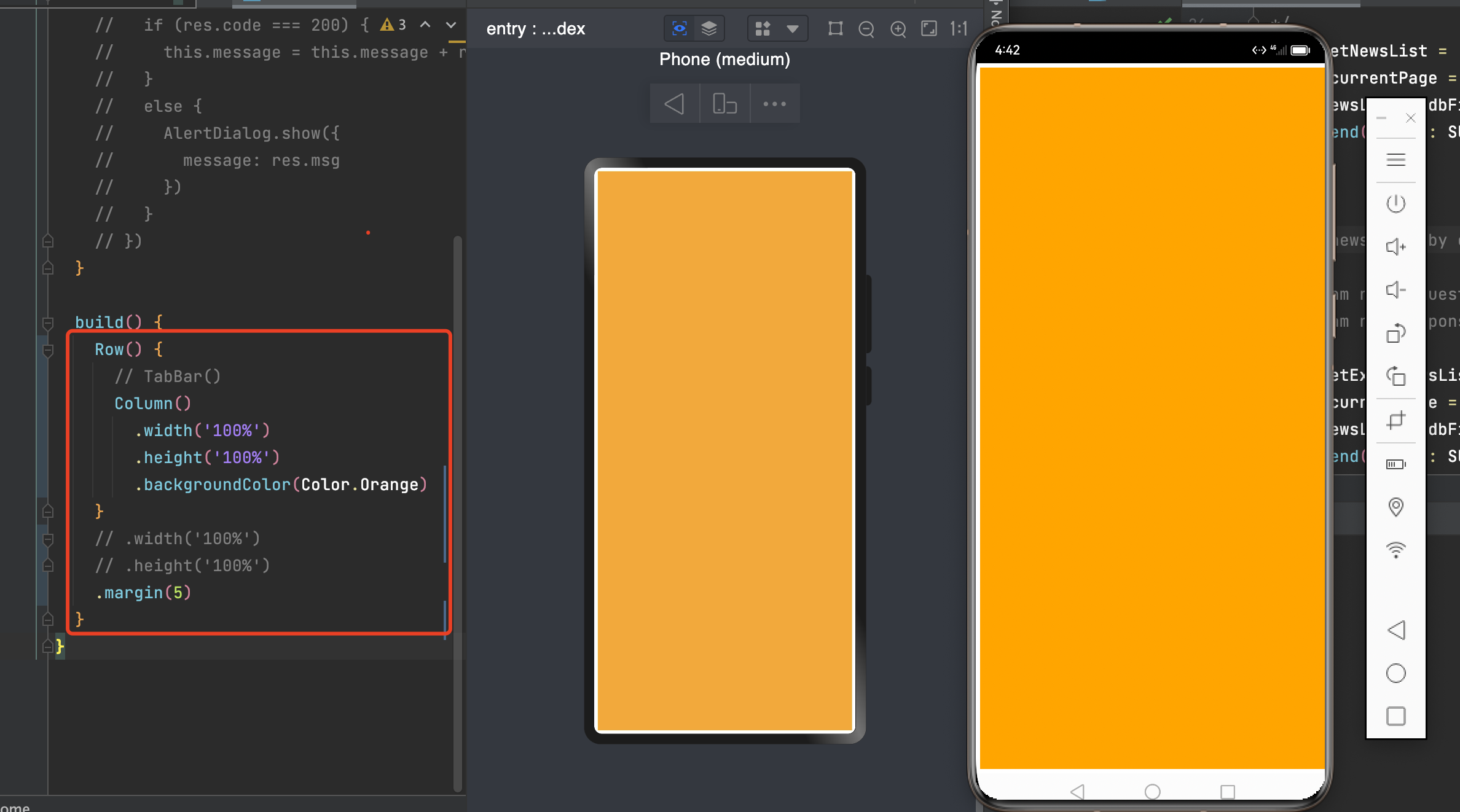1460x812 pixels.
Task: Click the rotate device icon under Phone (medium)
Action: (724, 104)
